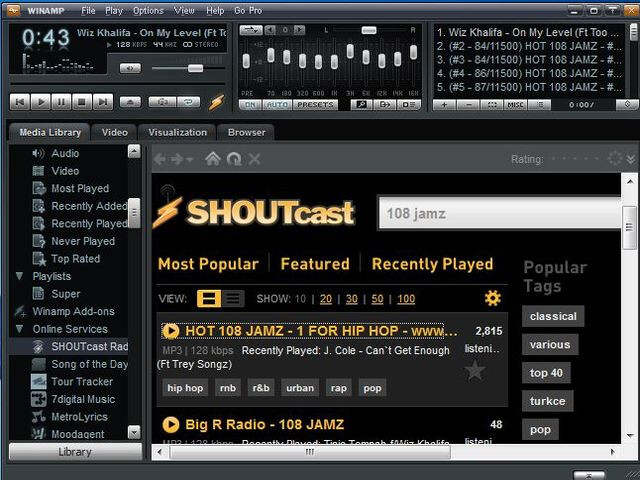This screenshot has width=640, height=480.
Task: Open MetroLyrics service
Action: 79,417
